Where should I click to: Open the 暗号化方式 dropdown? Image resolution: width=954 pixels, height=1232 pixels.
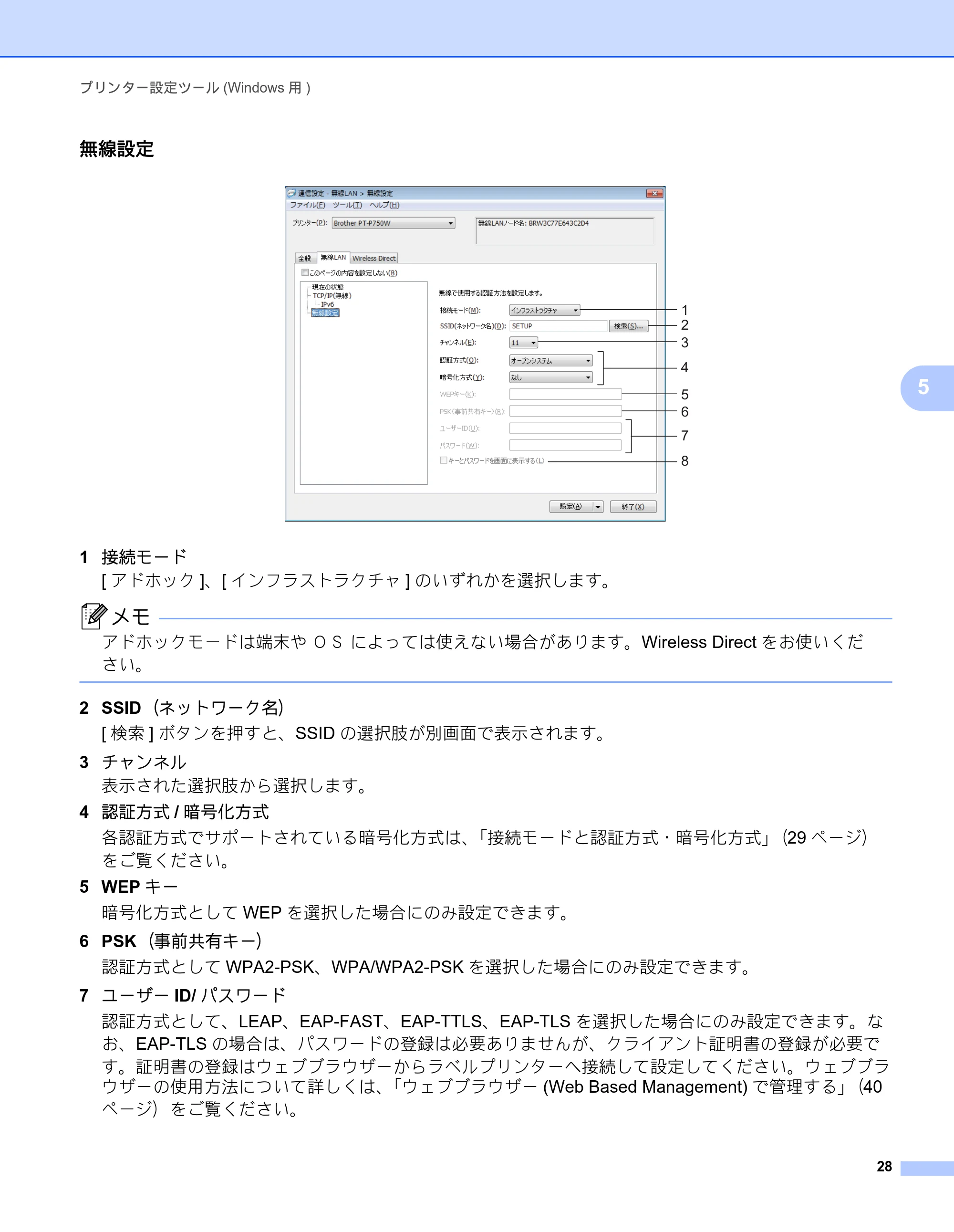coord(551,377)
